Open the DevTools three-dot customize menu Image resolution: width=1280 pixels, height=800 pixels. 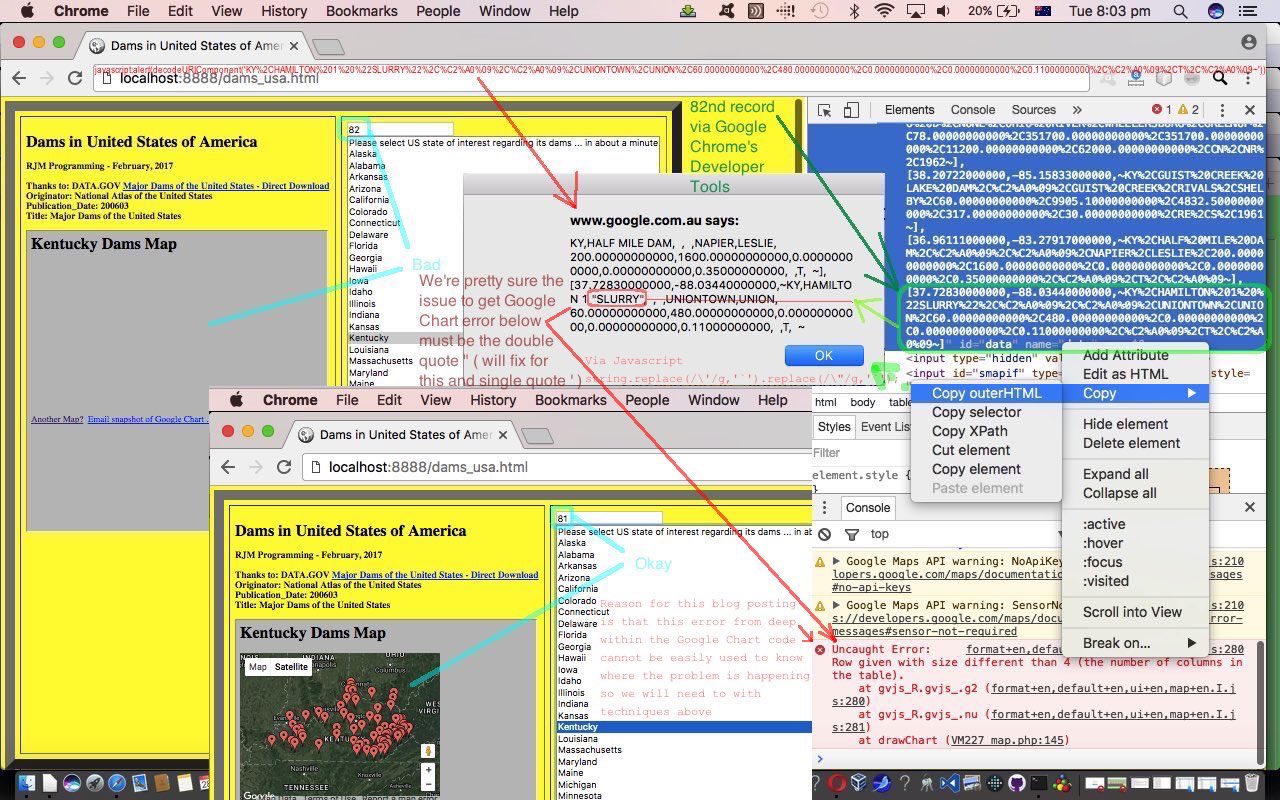tap(1222, 110)
